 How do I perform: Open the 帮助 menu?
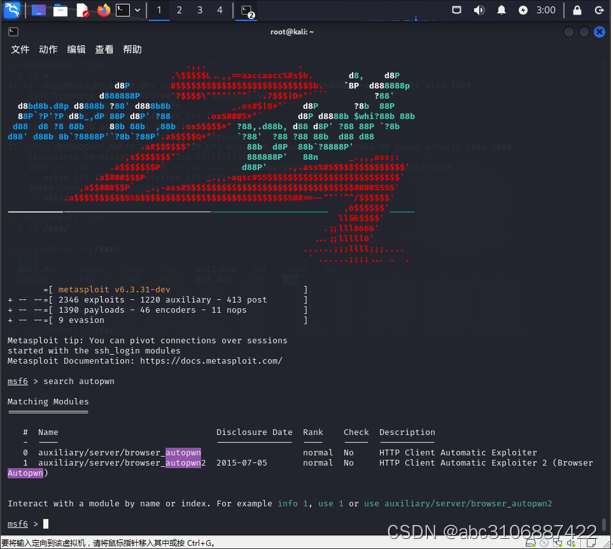(x=132, y=49)
